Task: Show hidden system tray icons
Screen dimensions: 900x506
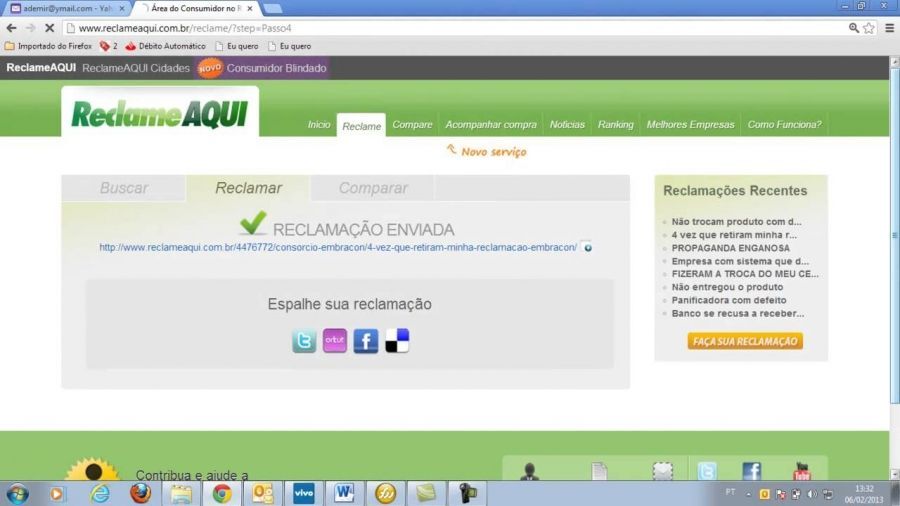Action: click(748, 494)
